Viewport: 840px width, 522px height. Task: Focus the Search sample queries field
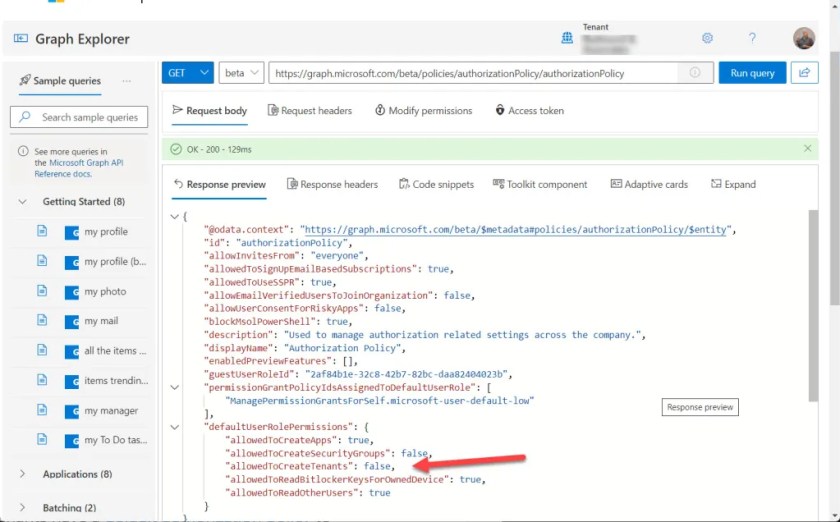[79, 117]
